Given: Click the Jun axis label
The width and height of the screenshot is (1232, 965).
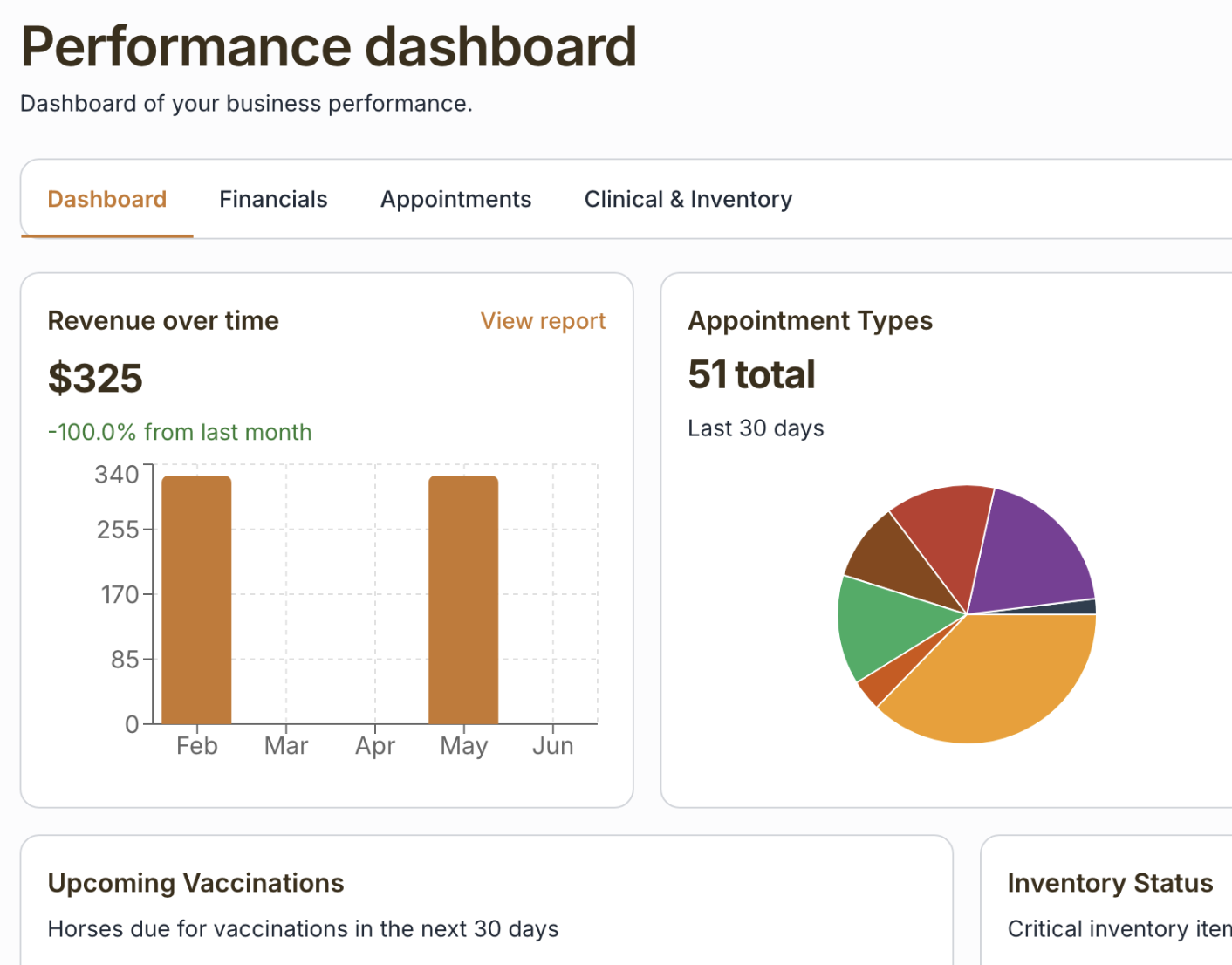Looking at the screenshot, I should click(553, 746).
